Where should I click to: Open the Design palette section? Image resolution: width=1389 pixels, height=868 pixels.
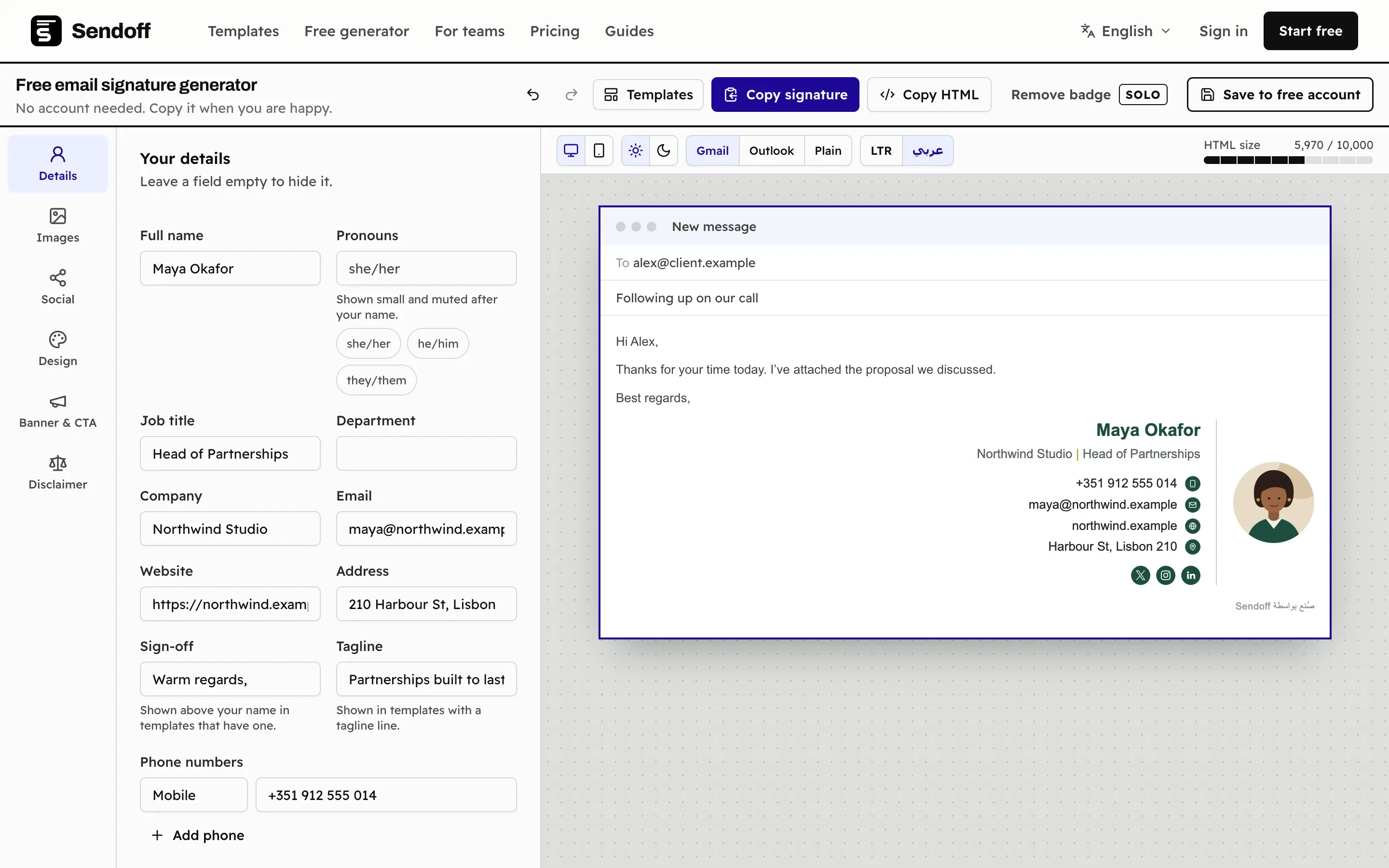(x=58, y=349)
